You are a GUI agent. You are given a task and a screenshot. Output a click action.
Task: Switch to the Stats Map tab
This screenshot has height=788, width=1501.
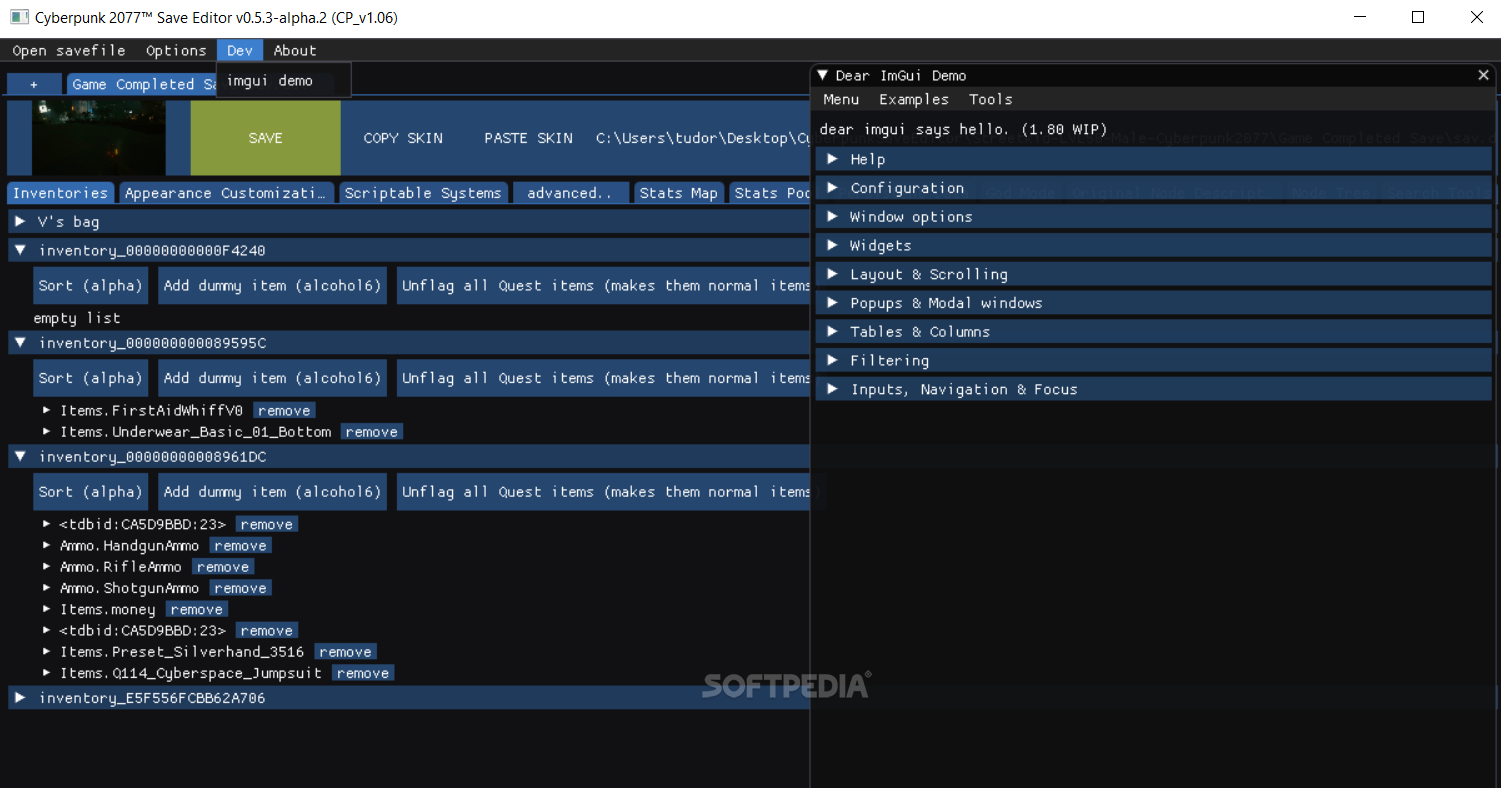(679, 193)
